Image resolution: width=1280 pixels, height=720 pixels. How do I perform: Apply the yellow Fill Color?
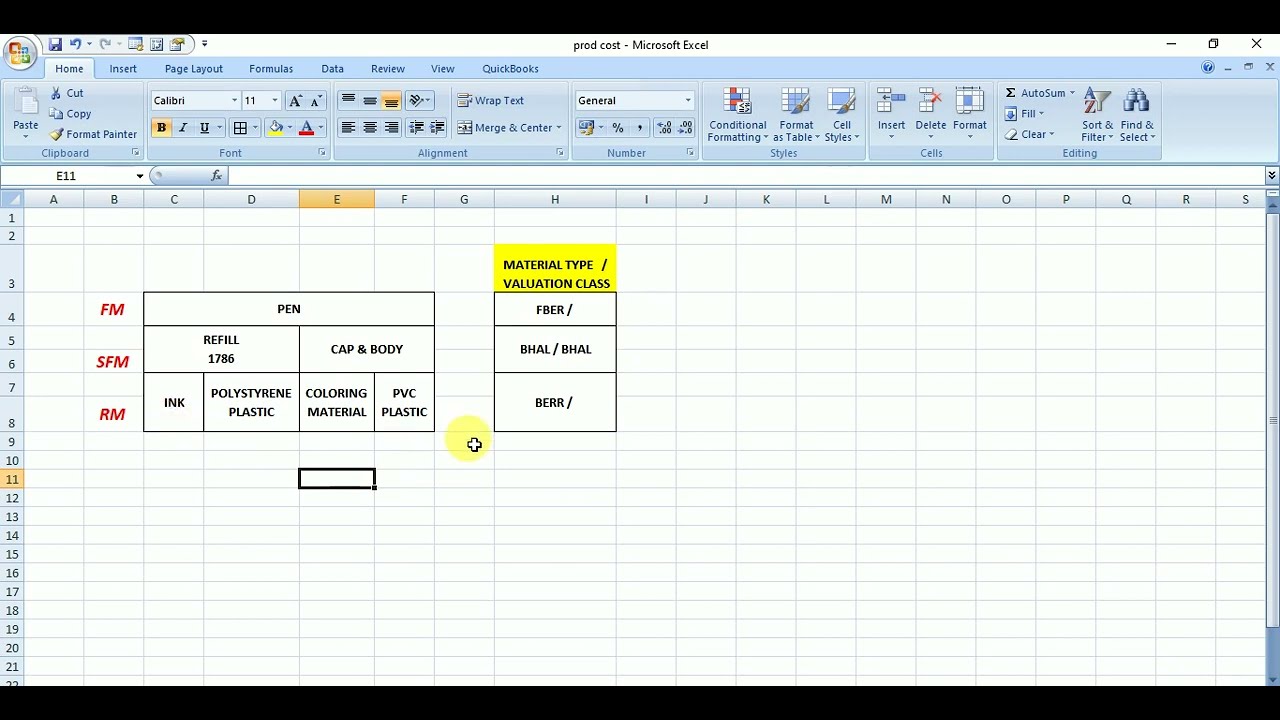click(x=275, y=128)
